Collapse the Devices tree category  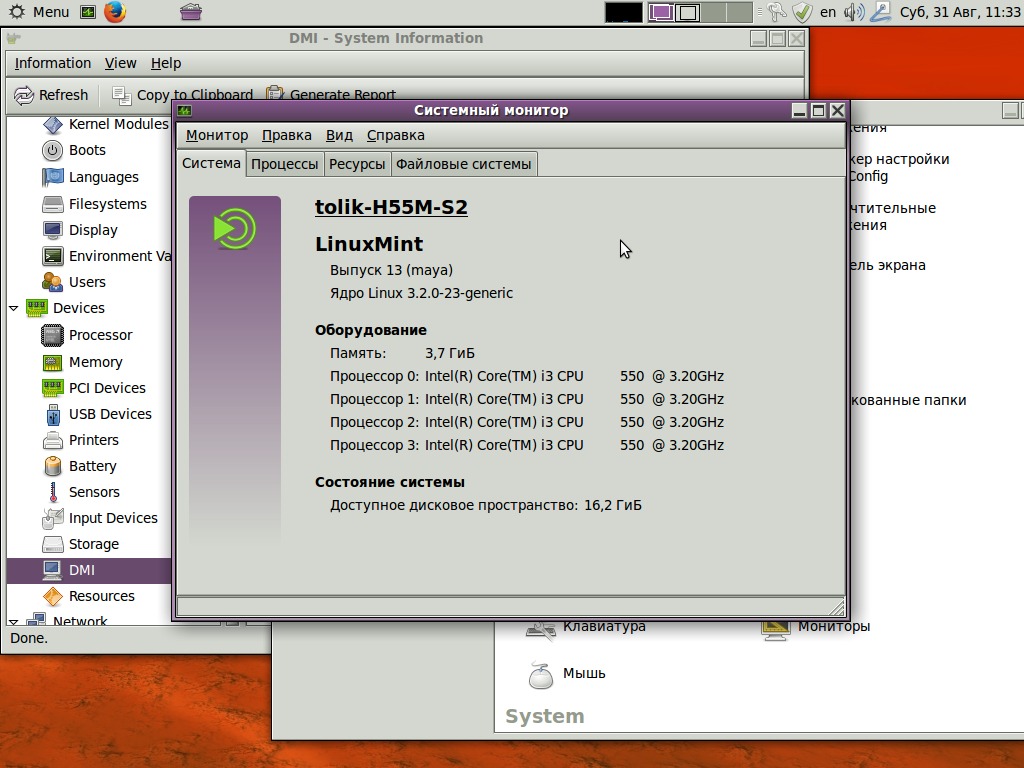point(14,308)
